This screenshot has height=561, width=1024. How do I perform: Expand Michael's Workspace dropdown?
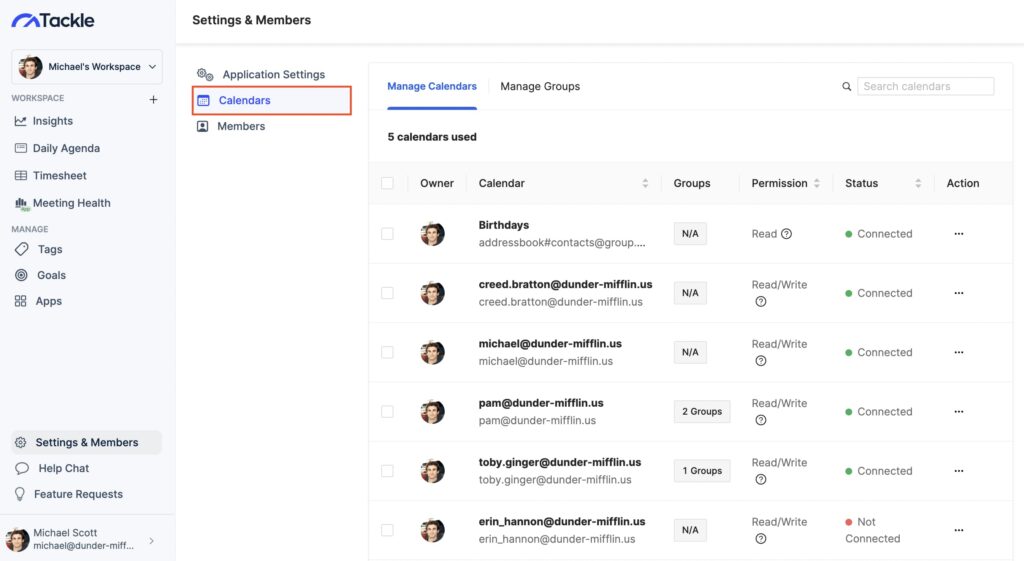point(87,67)
